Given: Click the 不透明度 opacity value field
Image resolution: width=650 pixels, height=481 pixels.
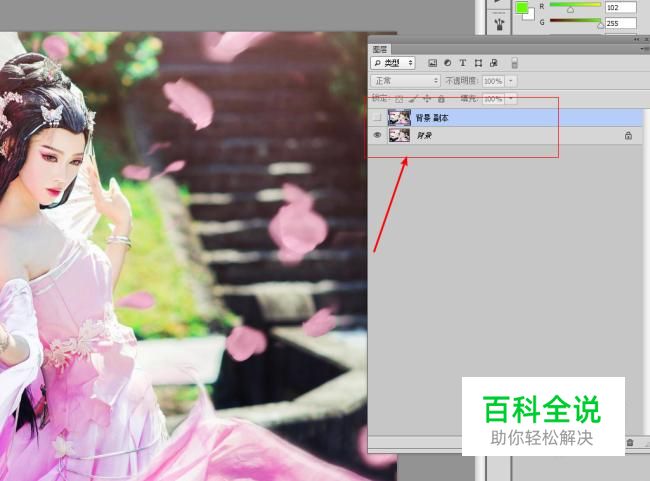Looking at the screenshot, I should [x=493, y=81].
